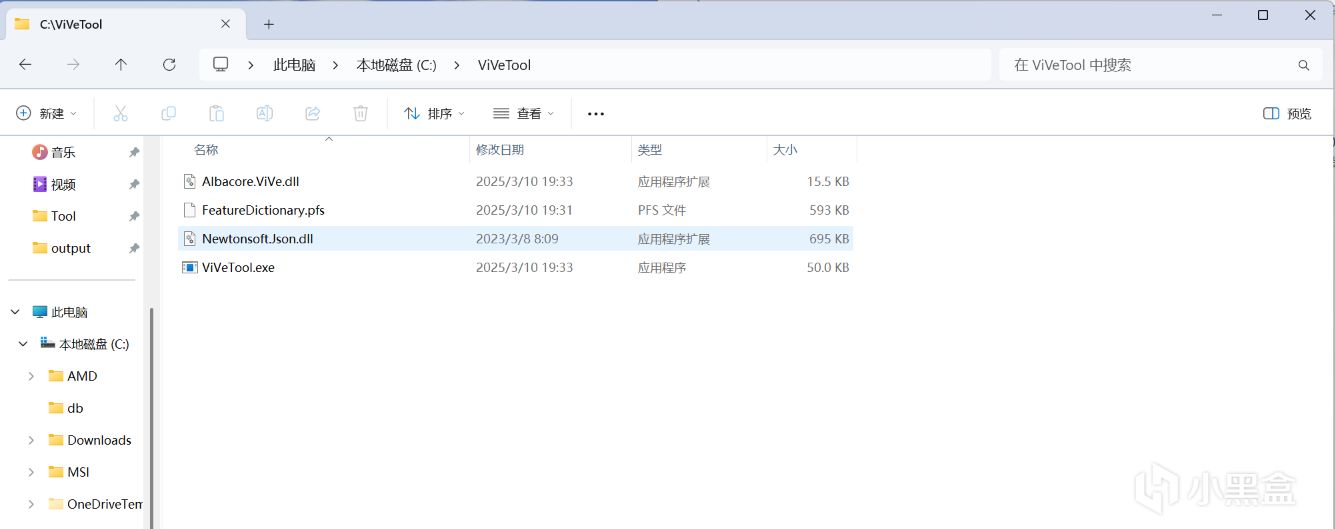Screen dimensions: 1335x529
Task: Click chevron after 此电脑 in address bar
Action: pyautogui.click(x=335, y=65)
